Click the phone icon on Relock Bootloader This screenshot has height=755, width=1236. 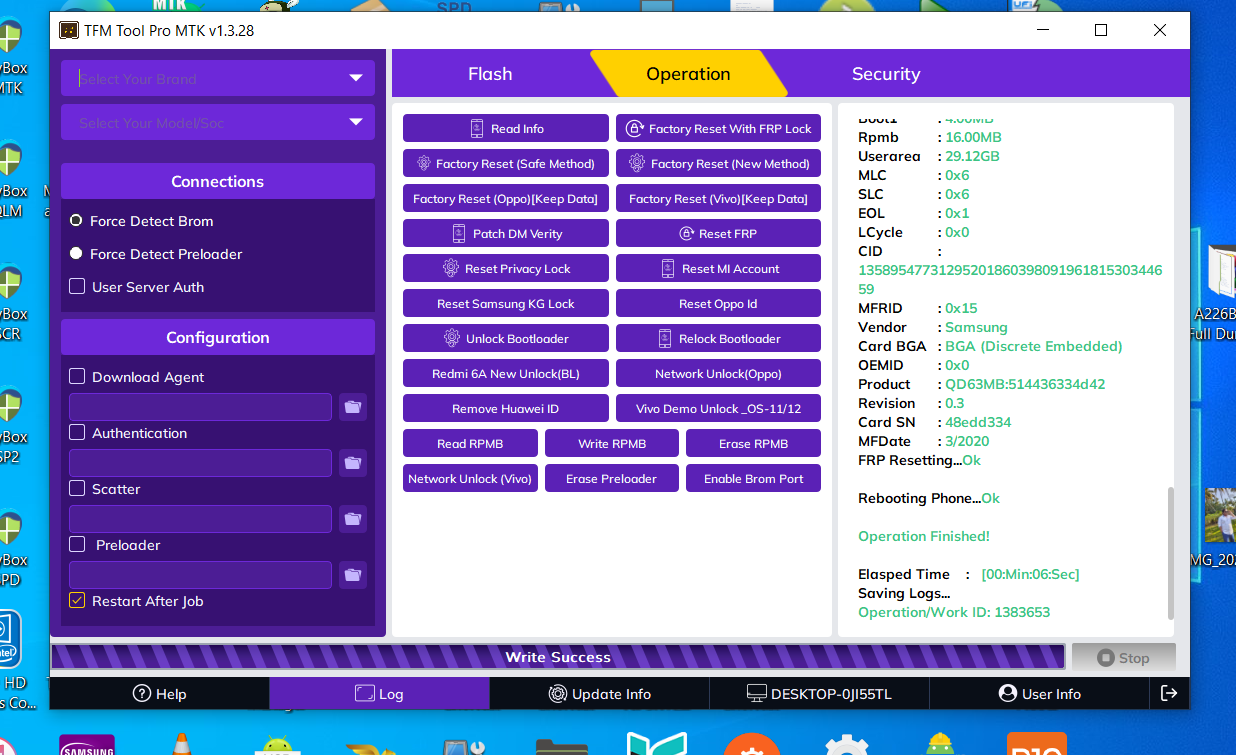click(x=665, y=339)
